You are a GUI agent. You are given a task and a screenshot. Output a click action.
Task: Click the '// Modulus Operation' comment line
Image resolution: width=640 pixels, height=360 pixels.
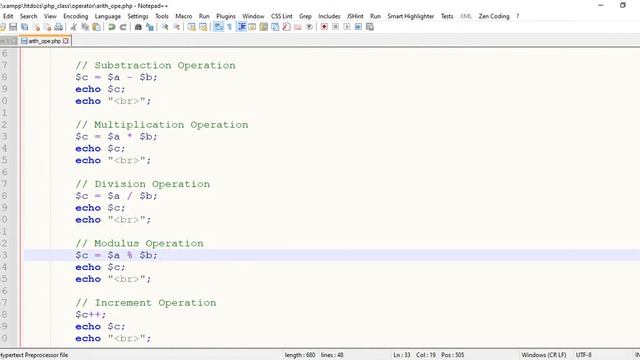click(x=139, y=243)
